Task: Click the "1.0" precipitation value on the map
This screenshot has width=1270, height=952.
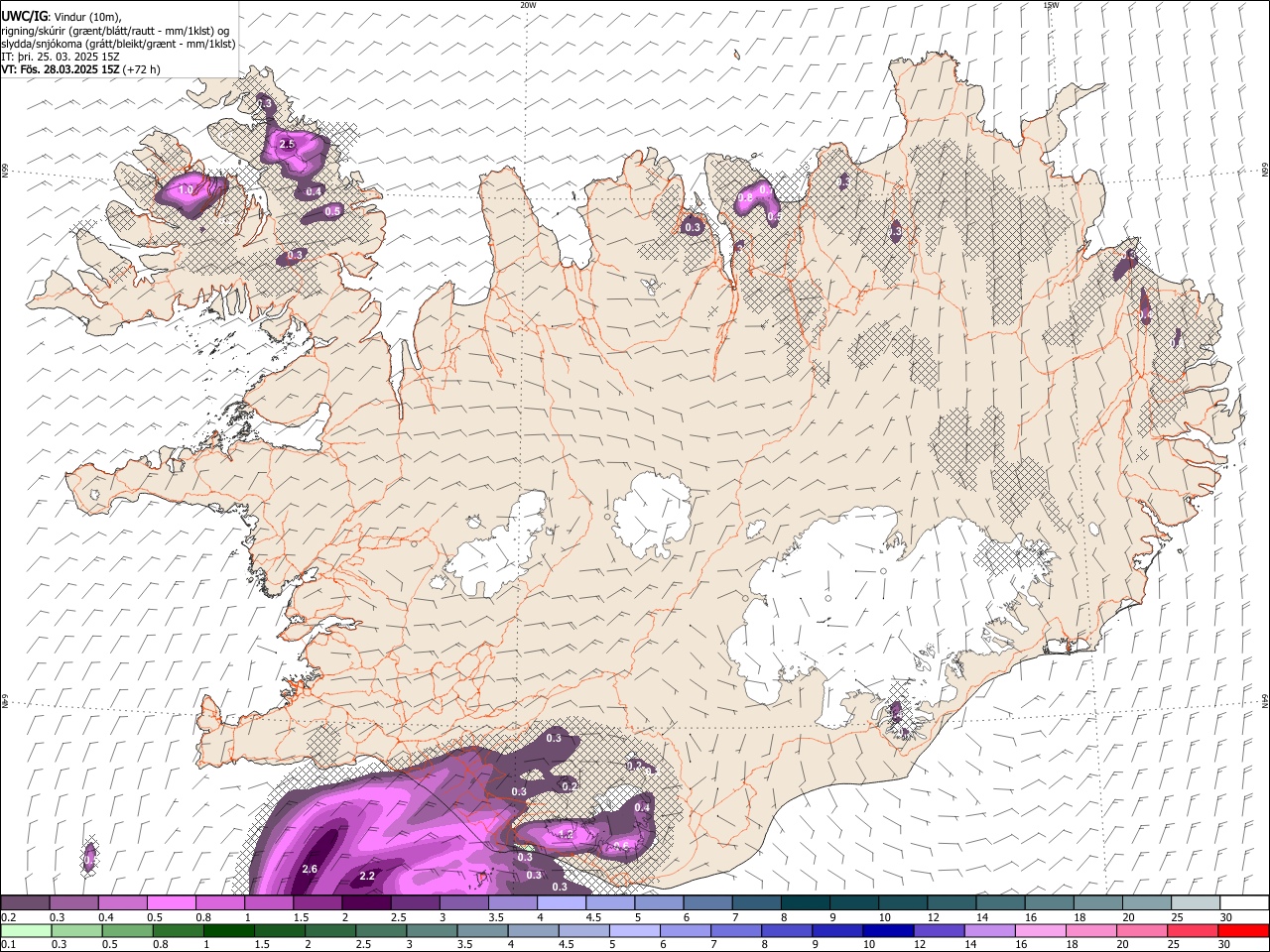Action: coord(186,189)
